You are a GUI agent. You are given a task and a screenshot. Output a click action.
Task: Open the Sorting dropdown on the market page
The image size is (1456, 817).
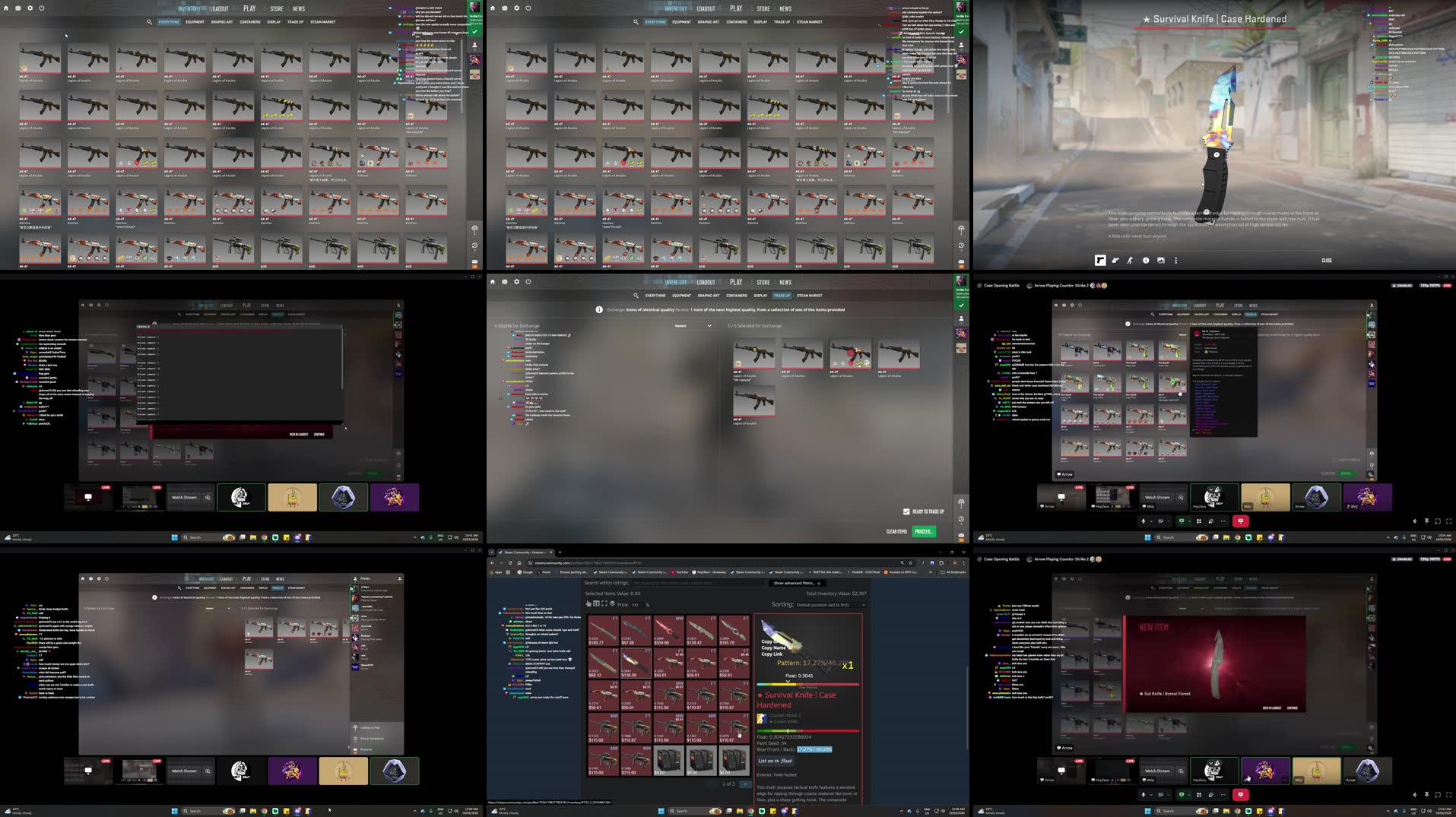point(820,603)
